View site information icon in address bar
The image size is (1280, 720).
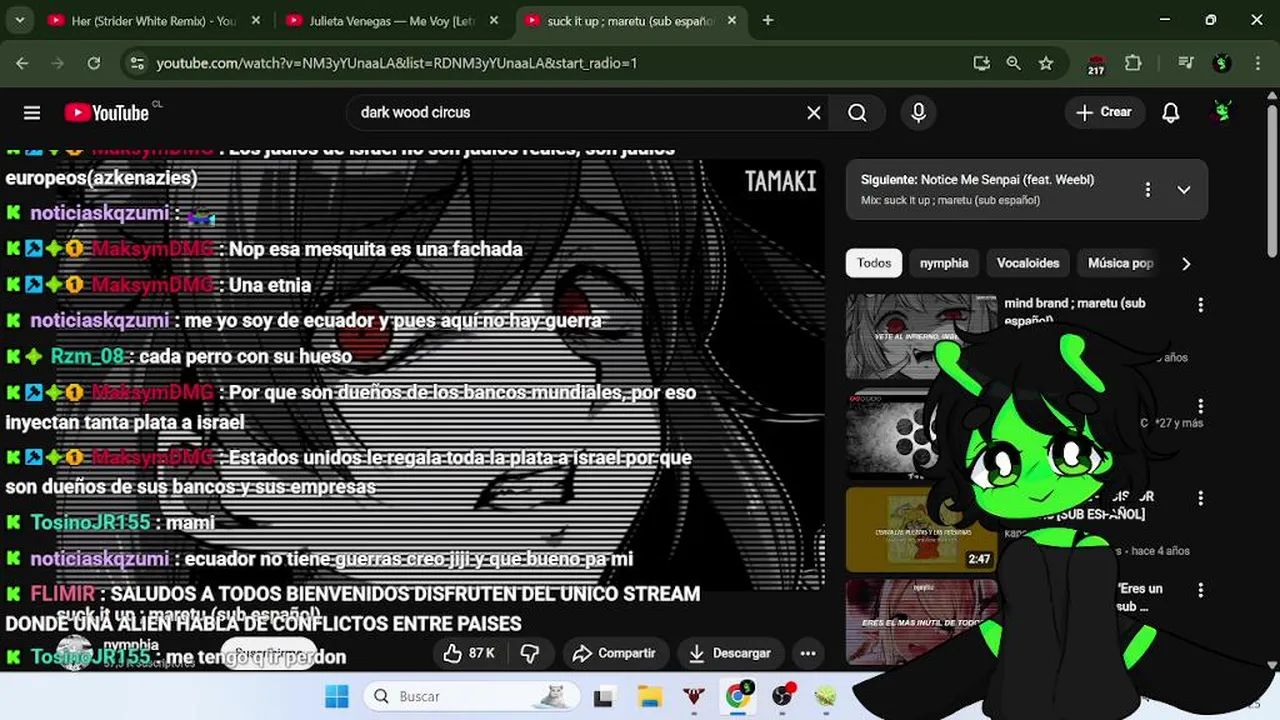pos(137,63)
